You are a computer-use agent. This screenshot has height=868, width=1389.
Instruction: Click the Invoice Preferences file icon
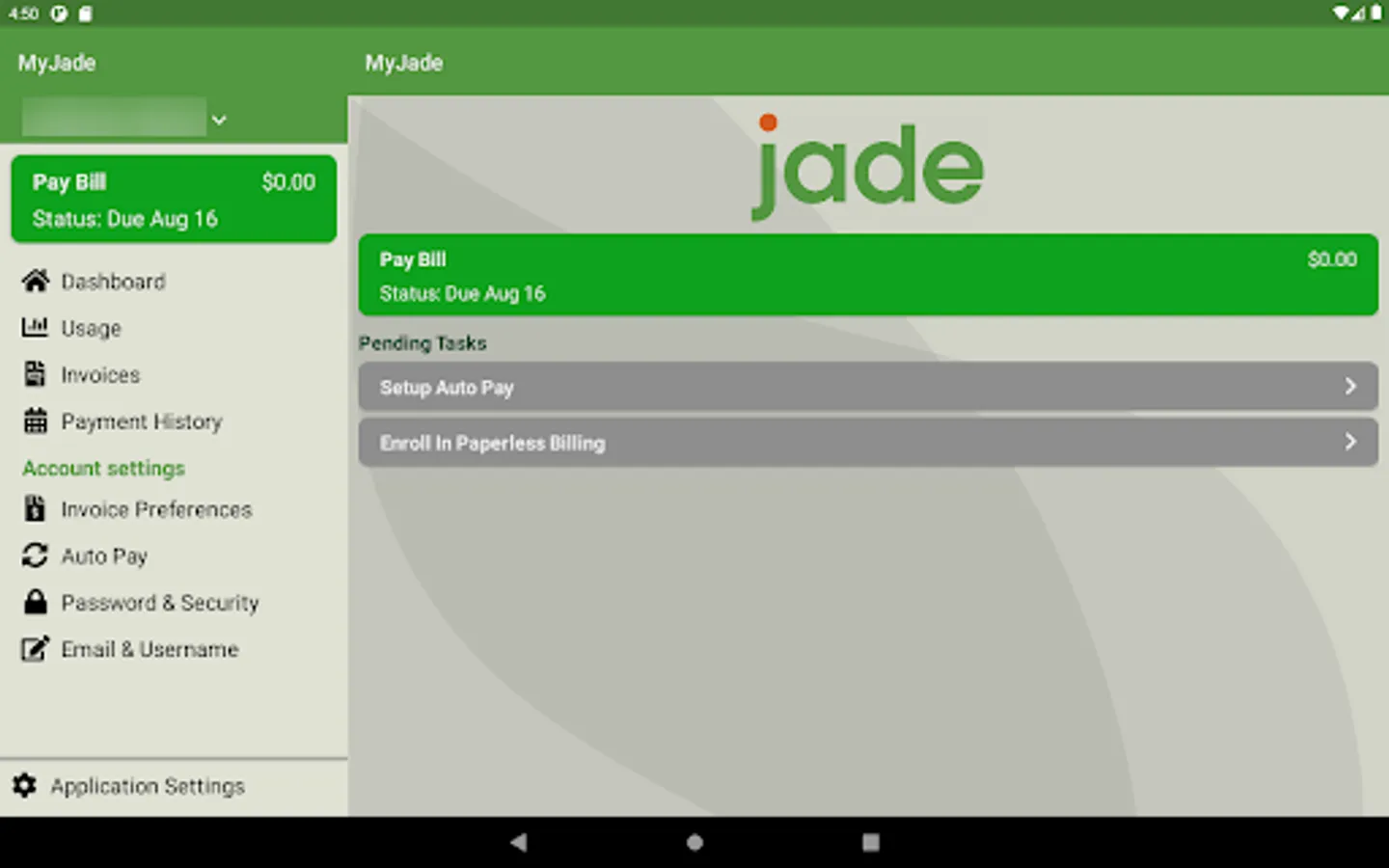tap(35, 508)
